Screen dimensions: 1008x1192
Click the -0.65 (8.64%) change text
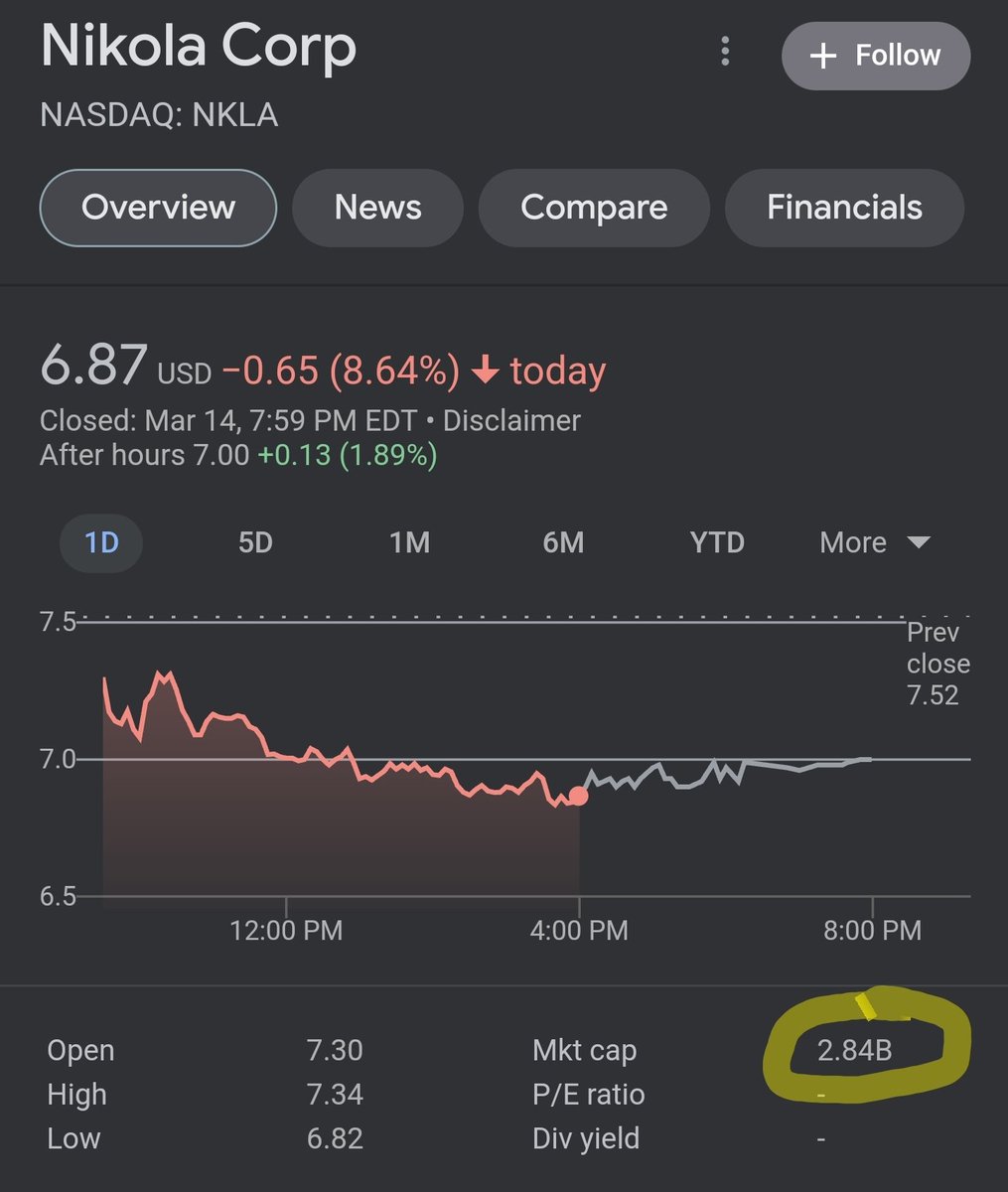pos(341,372)
